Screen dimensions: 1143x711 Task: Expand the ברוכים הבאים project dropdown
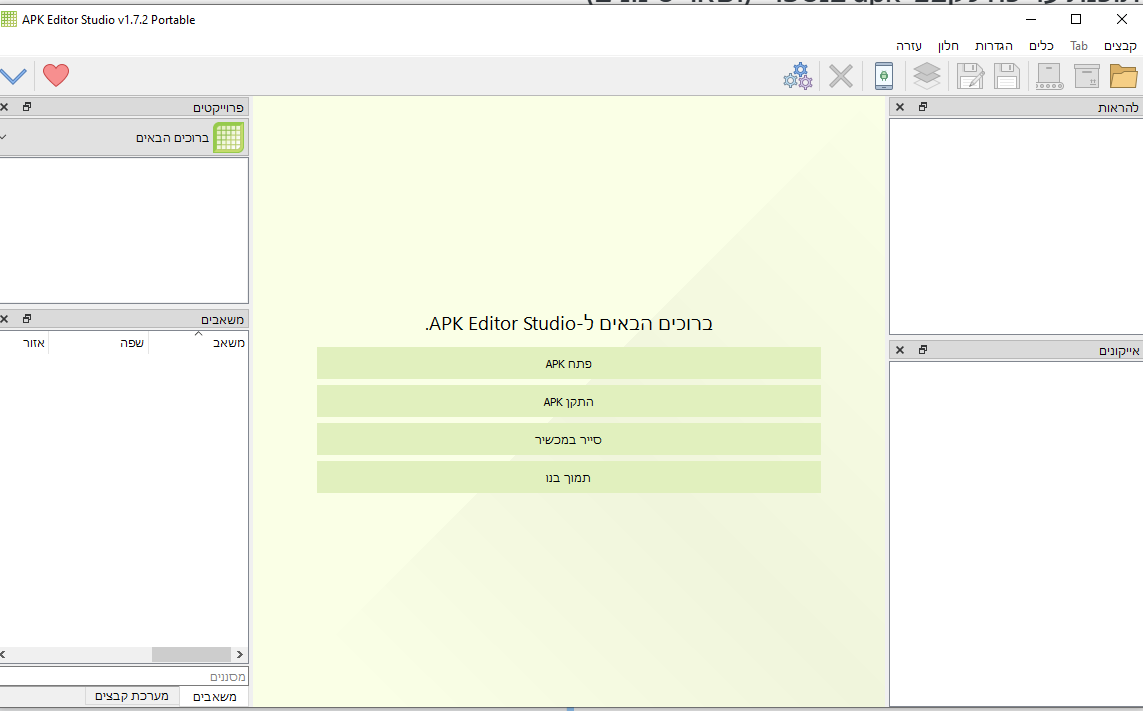(x=4, y=137)
